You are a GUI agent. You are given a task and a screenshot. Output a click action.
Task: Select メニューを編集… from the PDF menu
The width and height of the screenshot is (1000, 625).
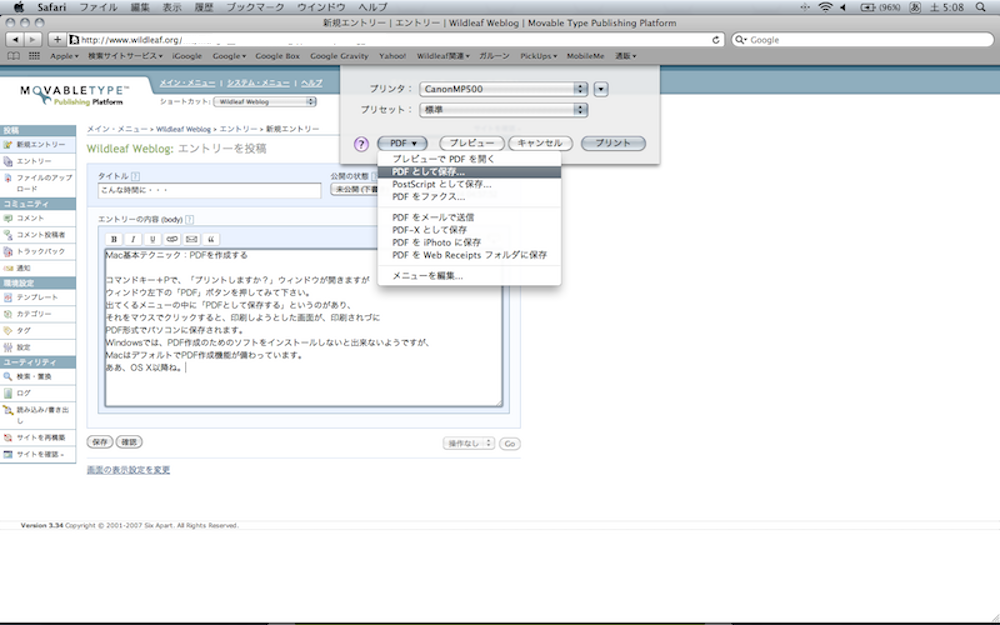[469, 276]
